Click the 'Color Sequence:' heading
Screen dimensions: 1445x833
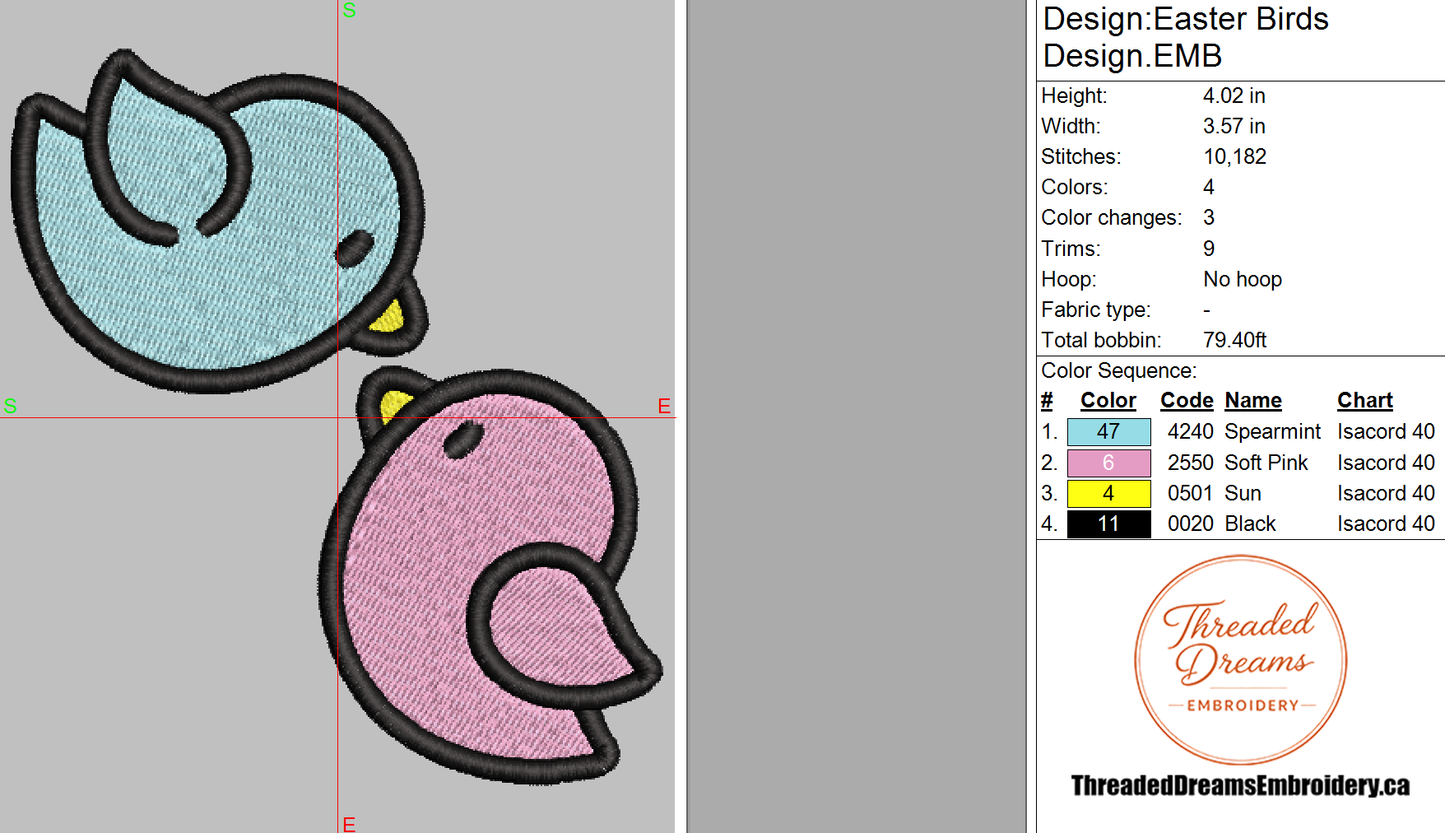[x=1119, y=371]
